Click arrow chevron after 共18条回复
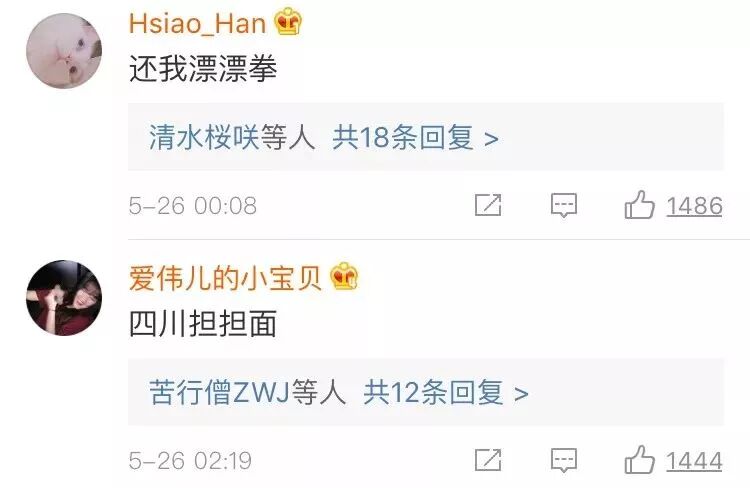750x488 pixels. pos(491,140)
